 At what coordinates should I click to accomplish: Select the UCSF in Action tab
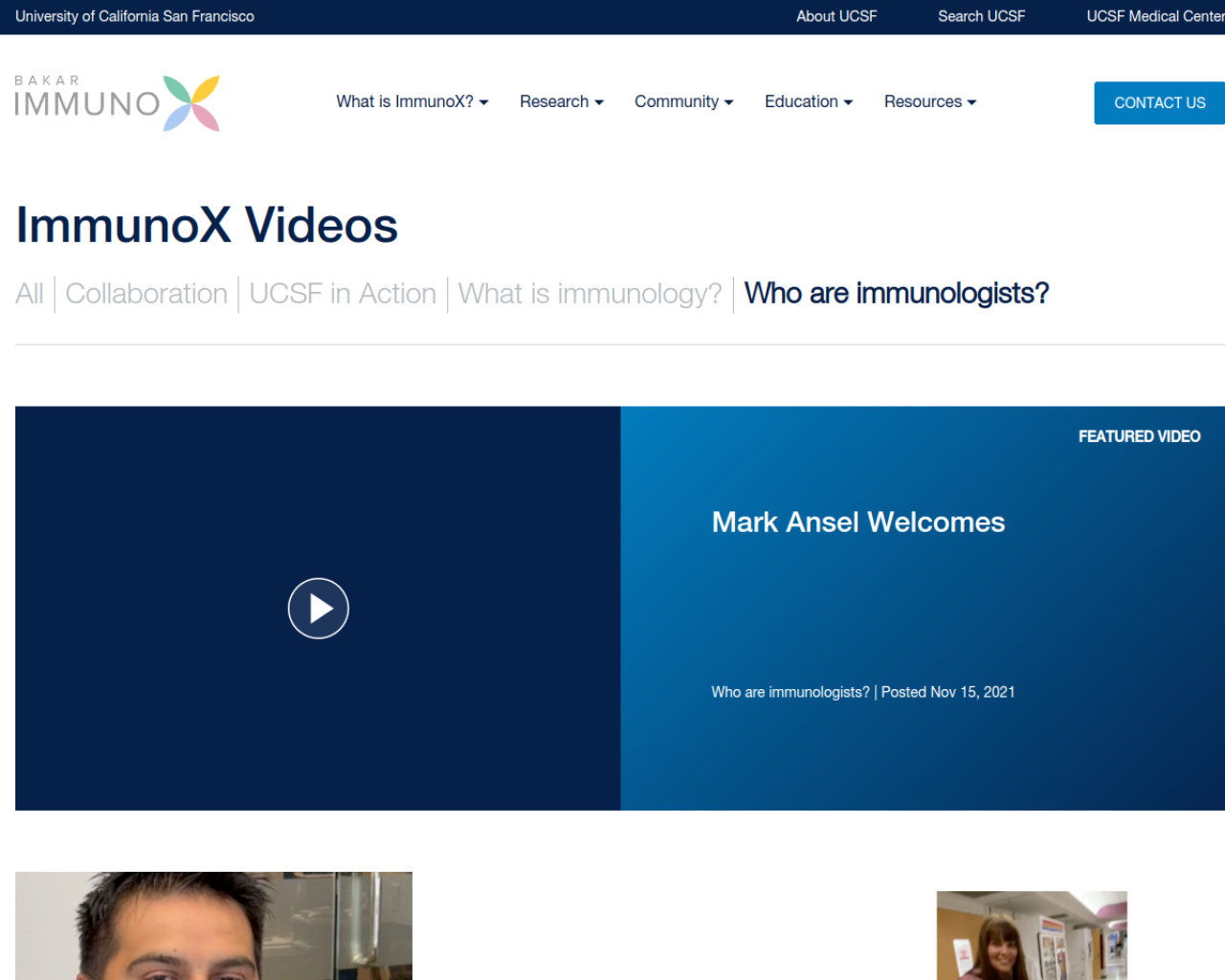point(343,294)
